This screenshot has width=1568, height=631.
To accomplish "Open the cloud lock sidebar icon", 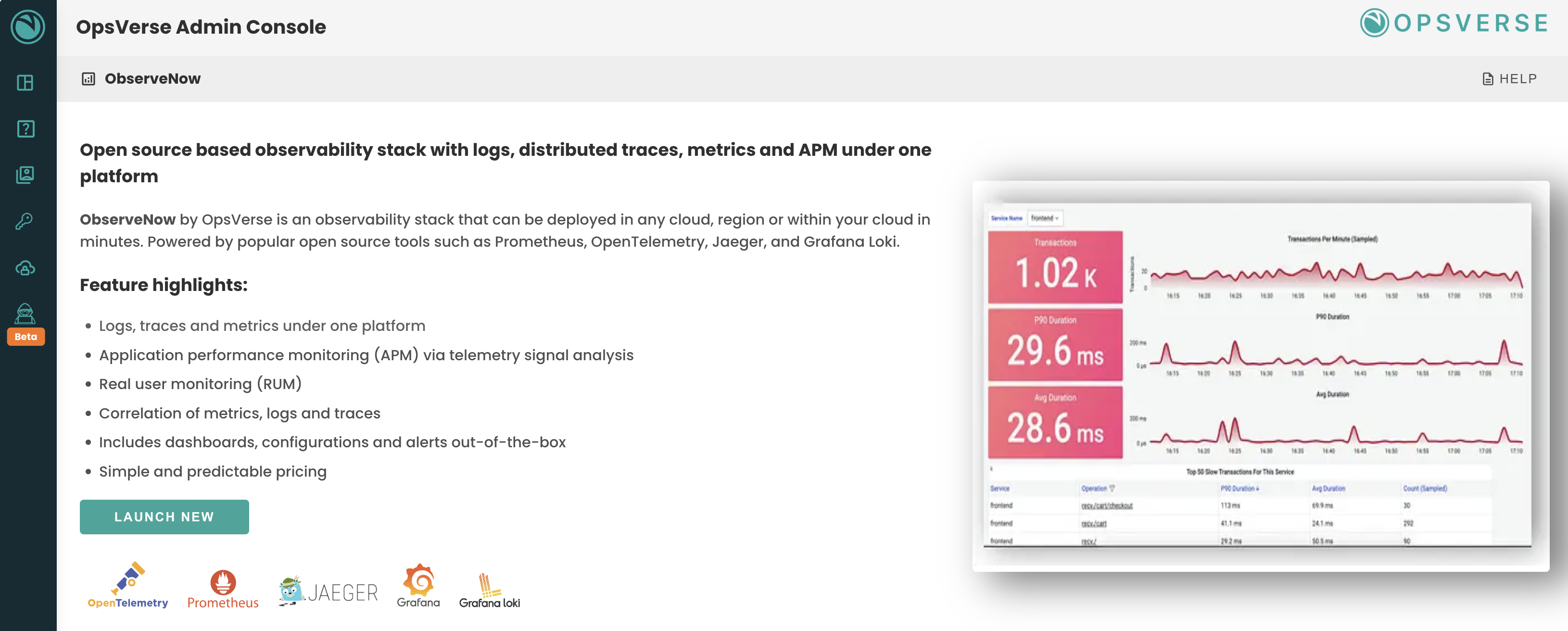I will coord(25,268).
